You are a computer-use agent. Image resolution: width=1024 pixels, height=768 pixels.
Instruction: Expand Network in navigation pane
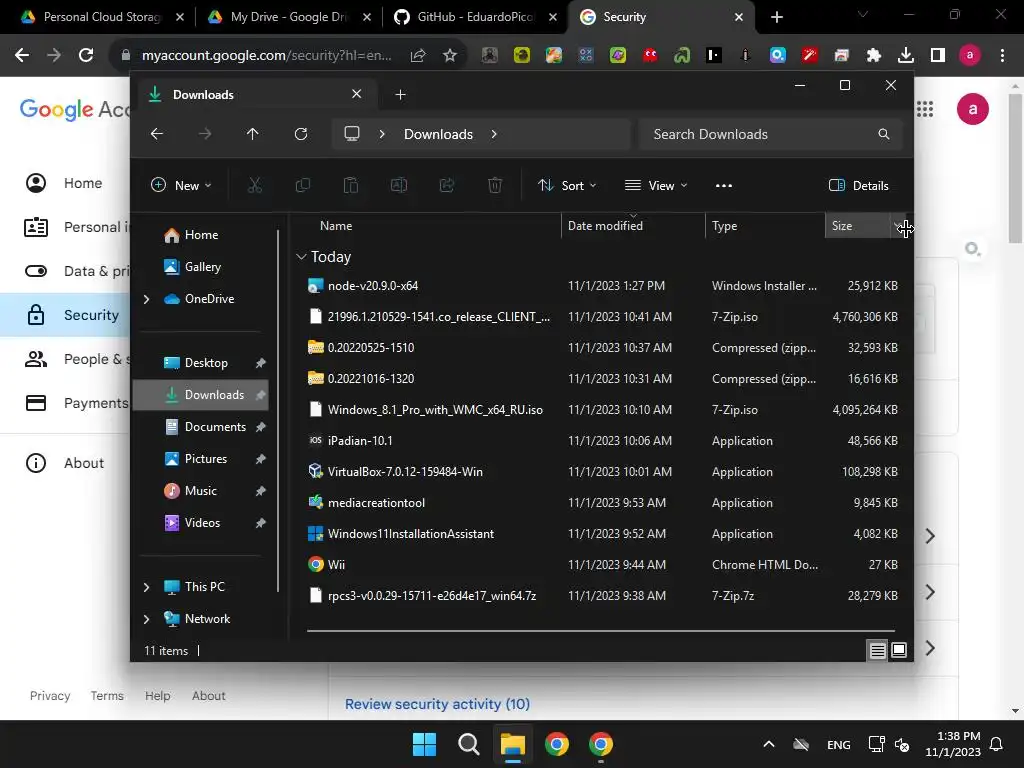pyautogui.click(x=146, y=619)
